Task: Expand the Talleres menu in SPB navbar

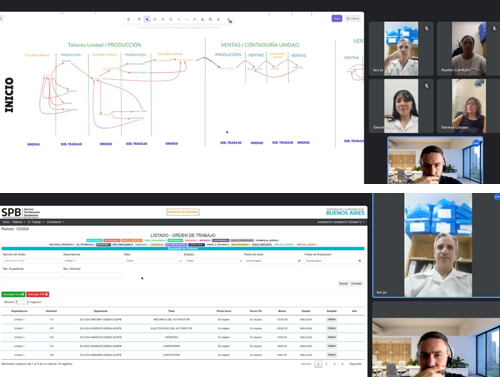Action: click(18, 222)
